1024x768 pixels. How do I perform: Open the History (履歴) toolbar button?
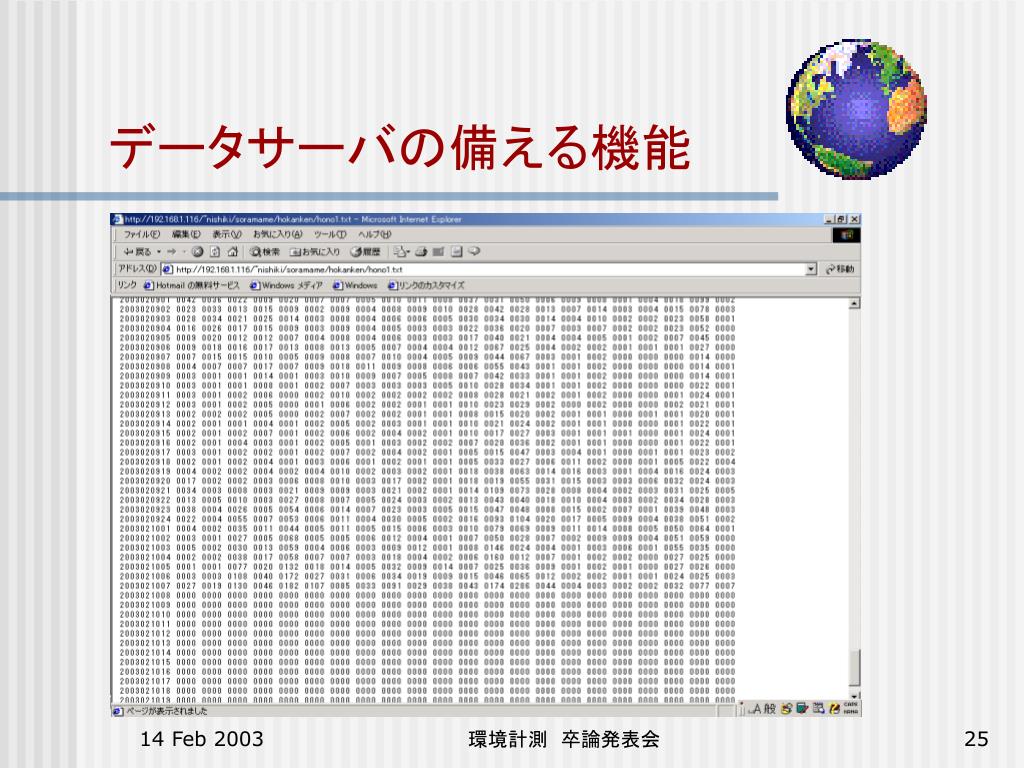click(x=366, y=251)
